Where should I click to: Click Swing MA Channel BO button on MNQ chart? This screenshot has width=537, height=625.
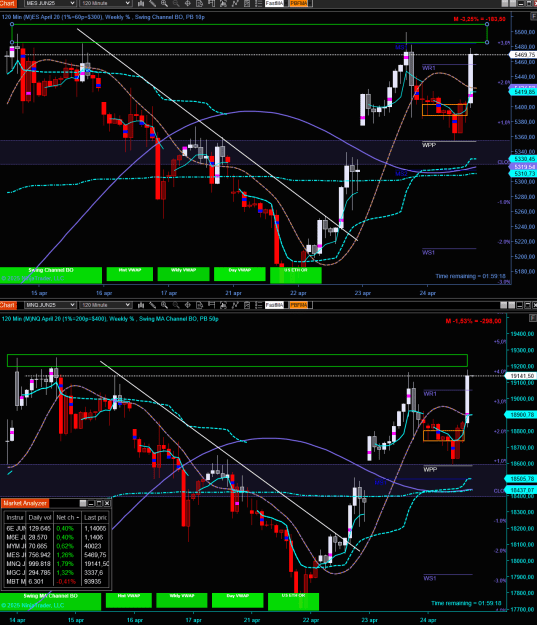51,601
